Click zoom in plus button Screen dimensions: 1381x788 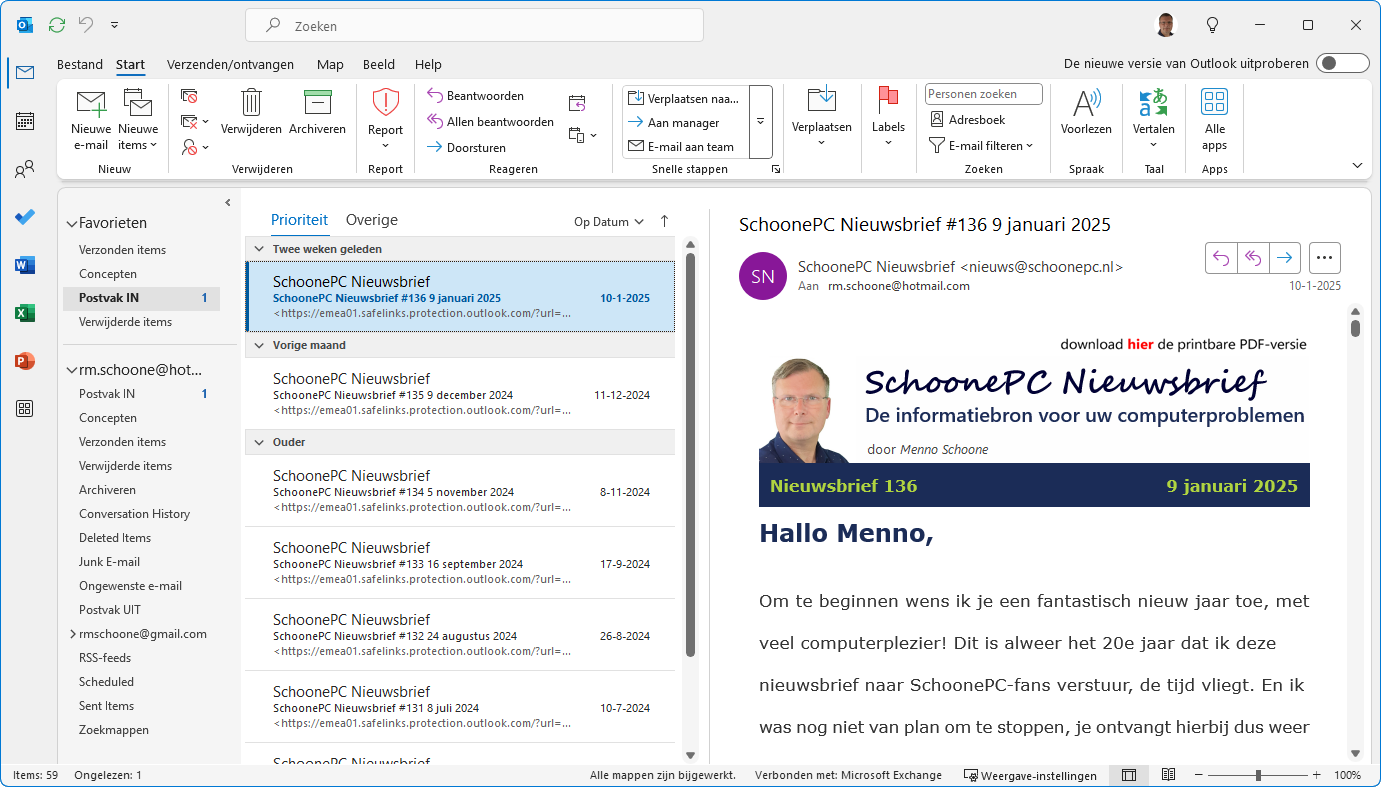[1316, 775]
